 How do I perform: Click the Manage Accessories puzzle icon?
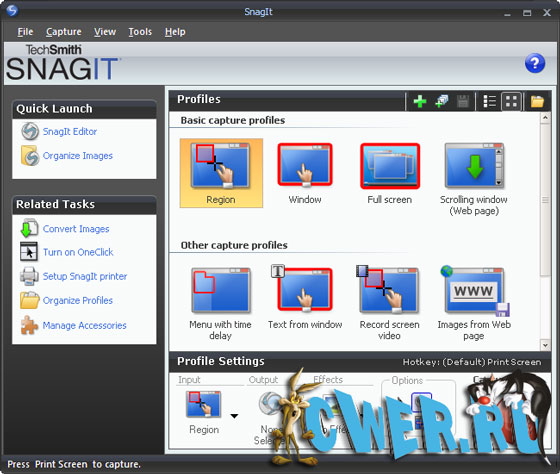point(29,325)
